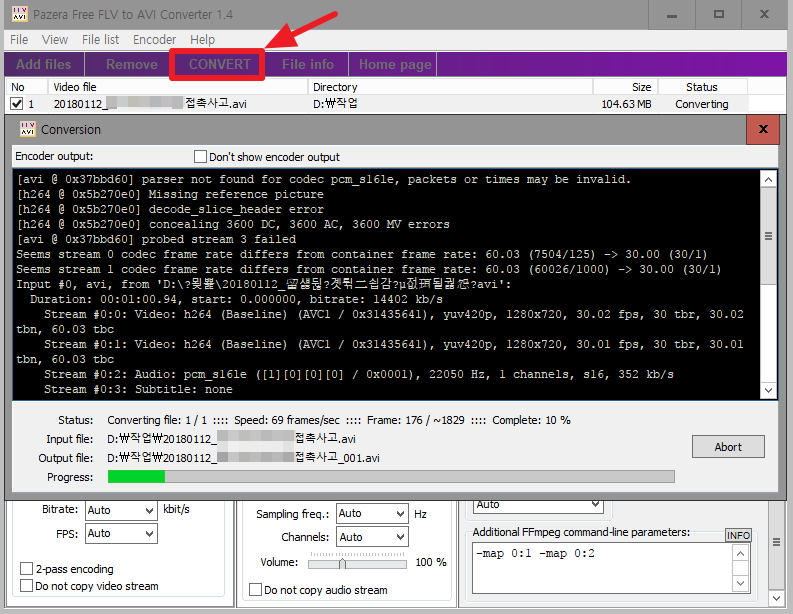Click the encoder output scrollbar thumb
793x614 pixels.
768,236
